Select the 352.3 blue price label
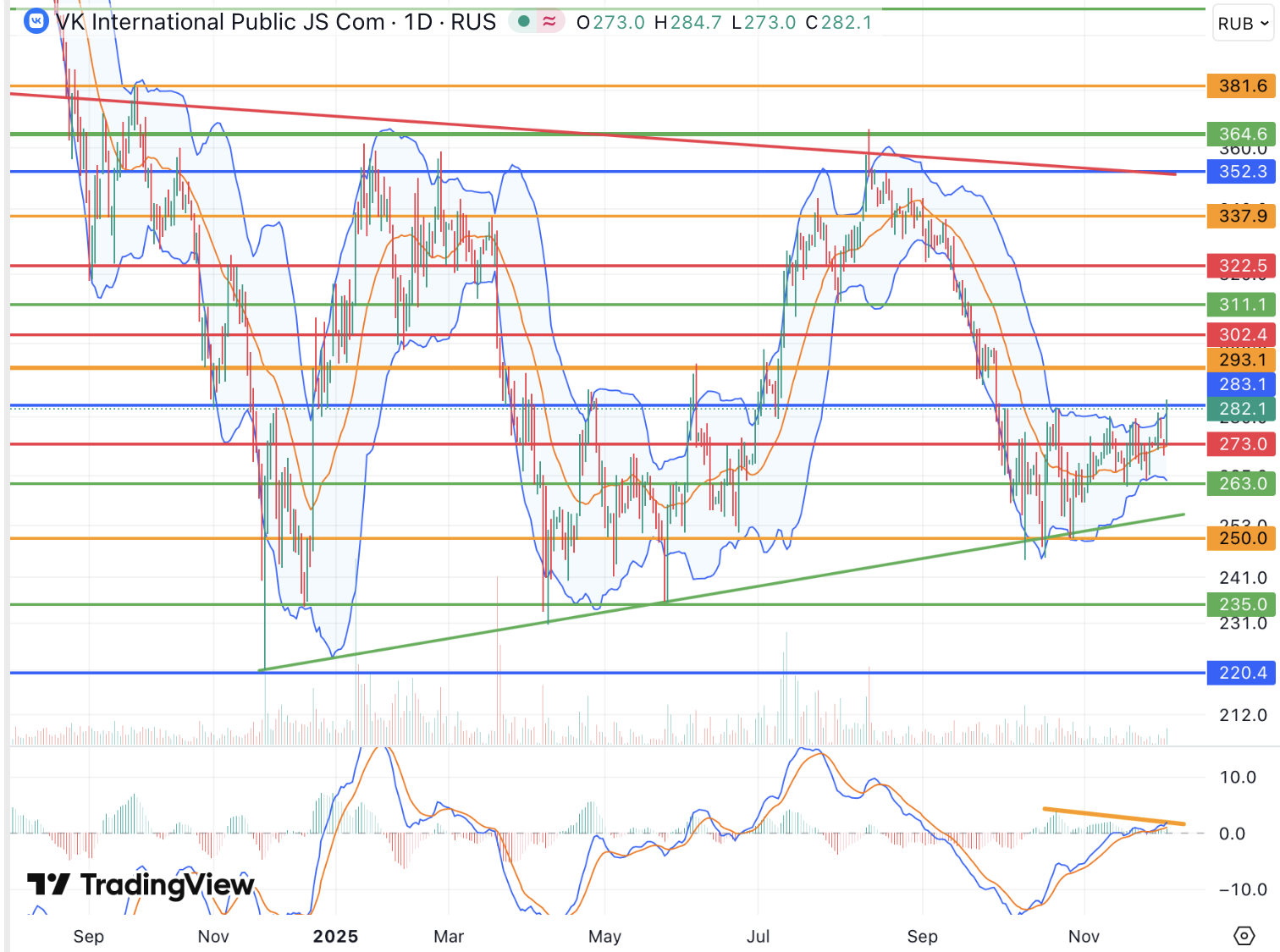This screenshot has height=952, width=1280. [1242, 172]
